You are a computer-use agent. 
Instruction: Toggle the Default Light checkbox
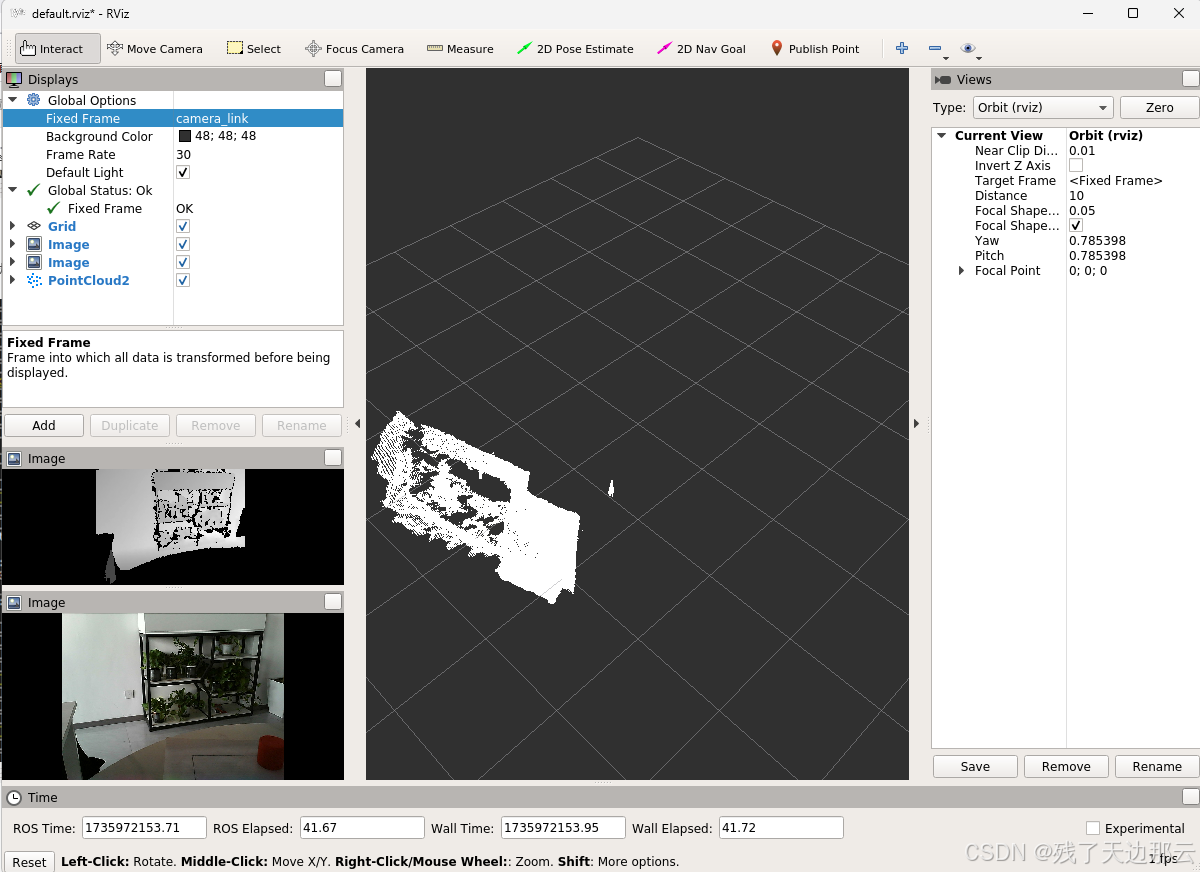click(183, 172)
